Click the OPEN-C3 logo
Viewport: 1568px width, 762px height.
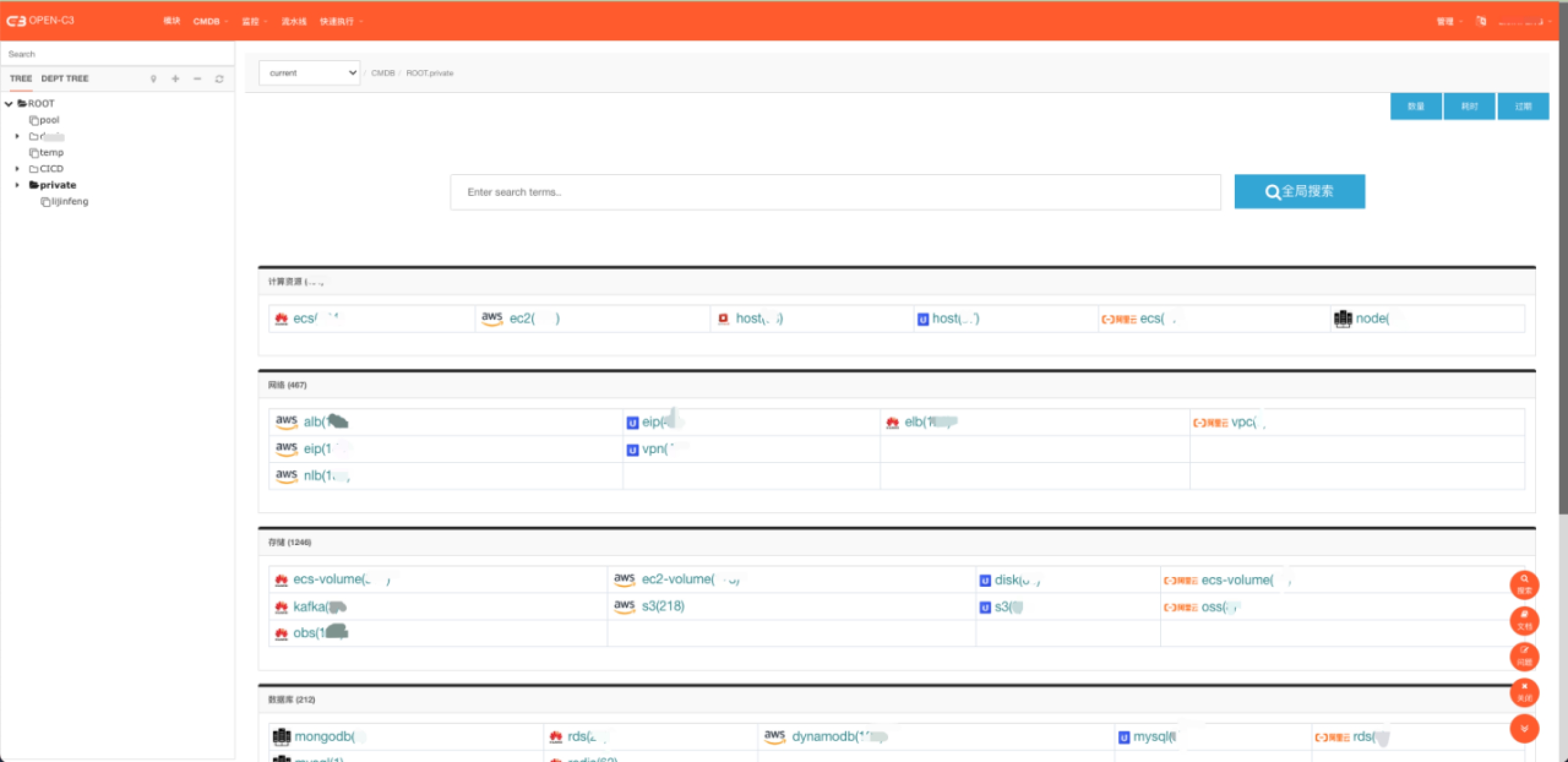click(x=40, y=20)
